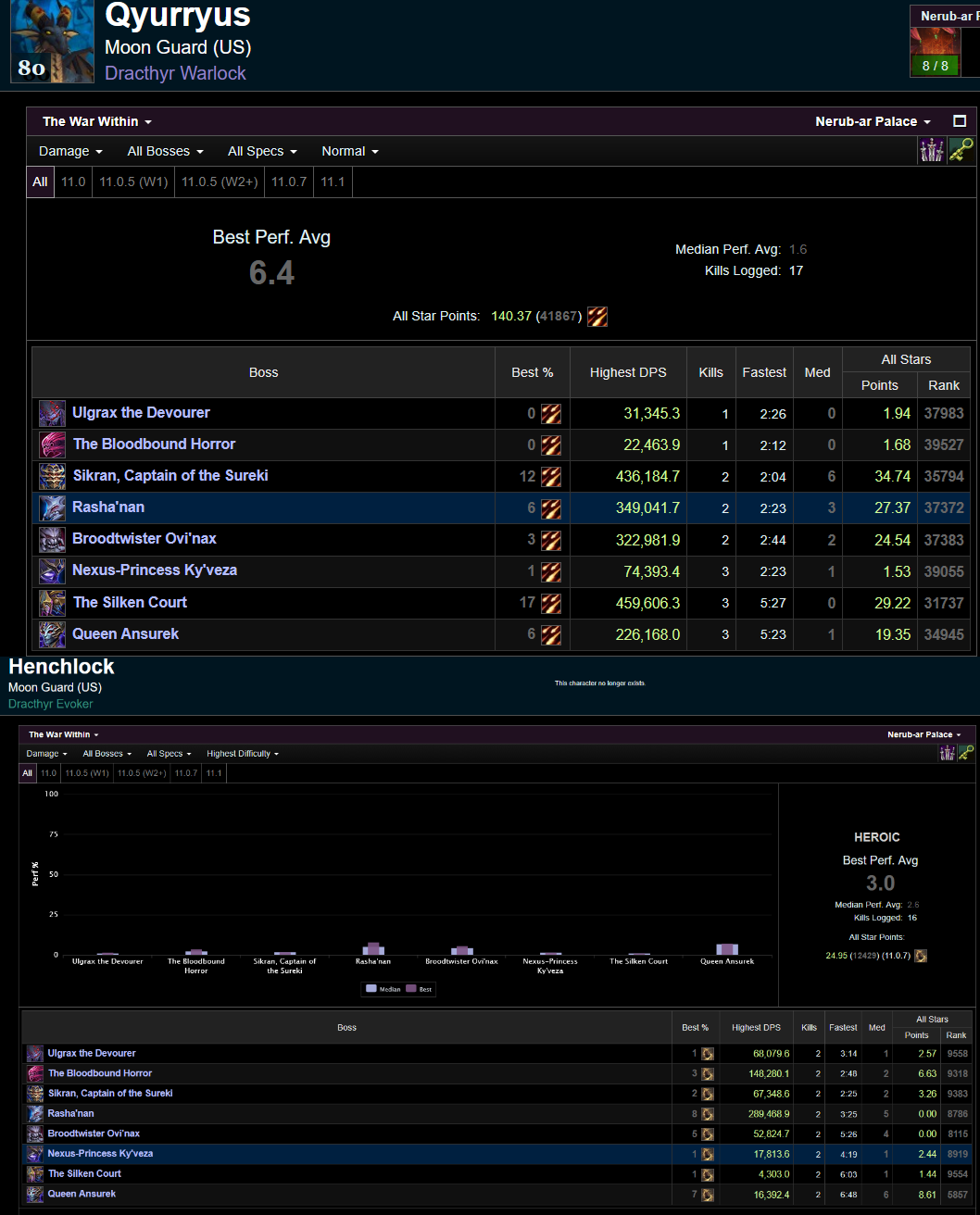Click the 459,606.3 DPS value in Silken Court row
The height and width of the screenshot is (1215, 980).
pyautogui.click(x=647, y=603)
